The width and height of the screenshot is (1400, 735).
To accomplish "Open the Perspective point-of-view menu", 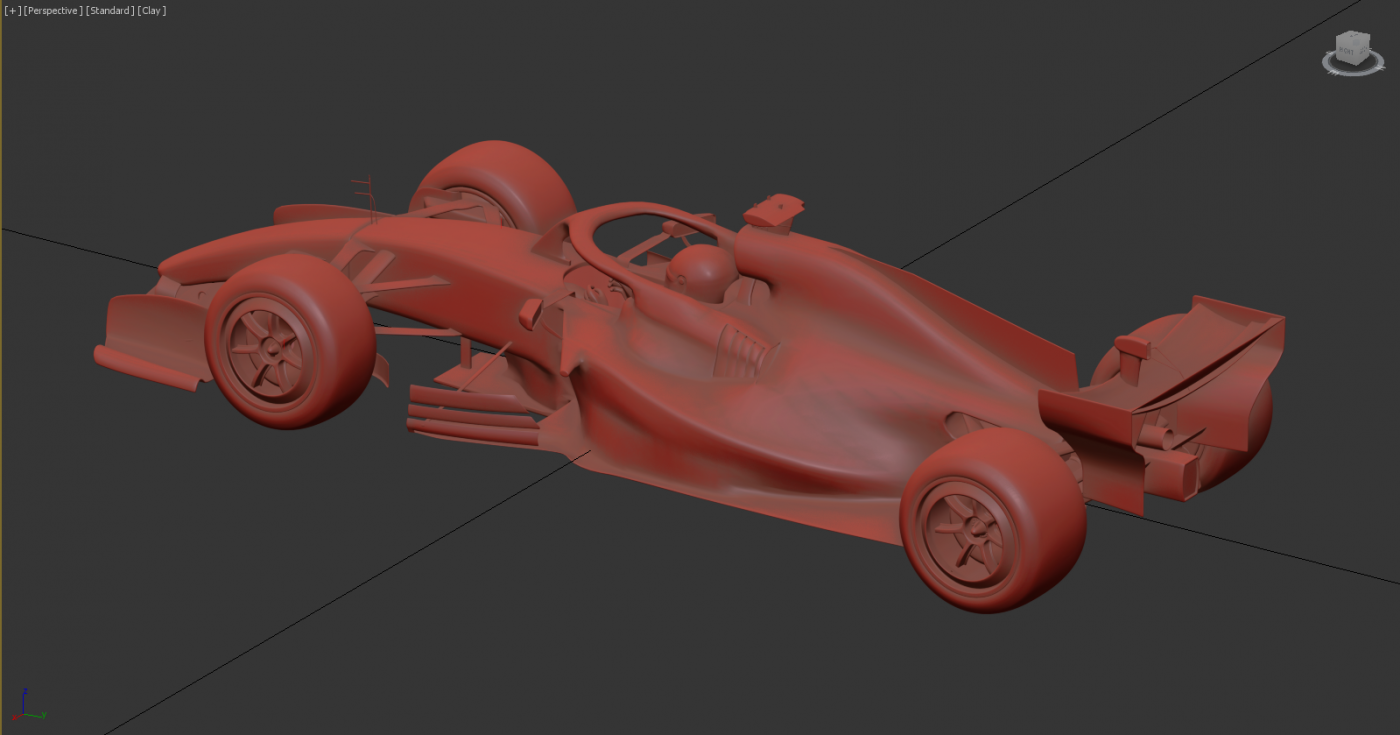I will point(53,10).
